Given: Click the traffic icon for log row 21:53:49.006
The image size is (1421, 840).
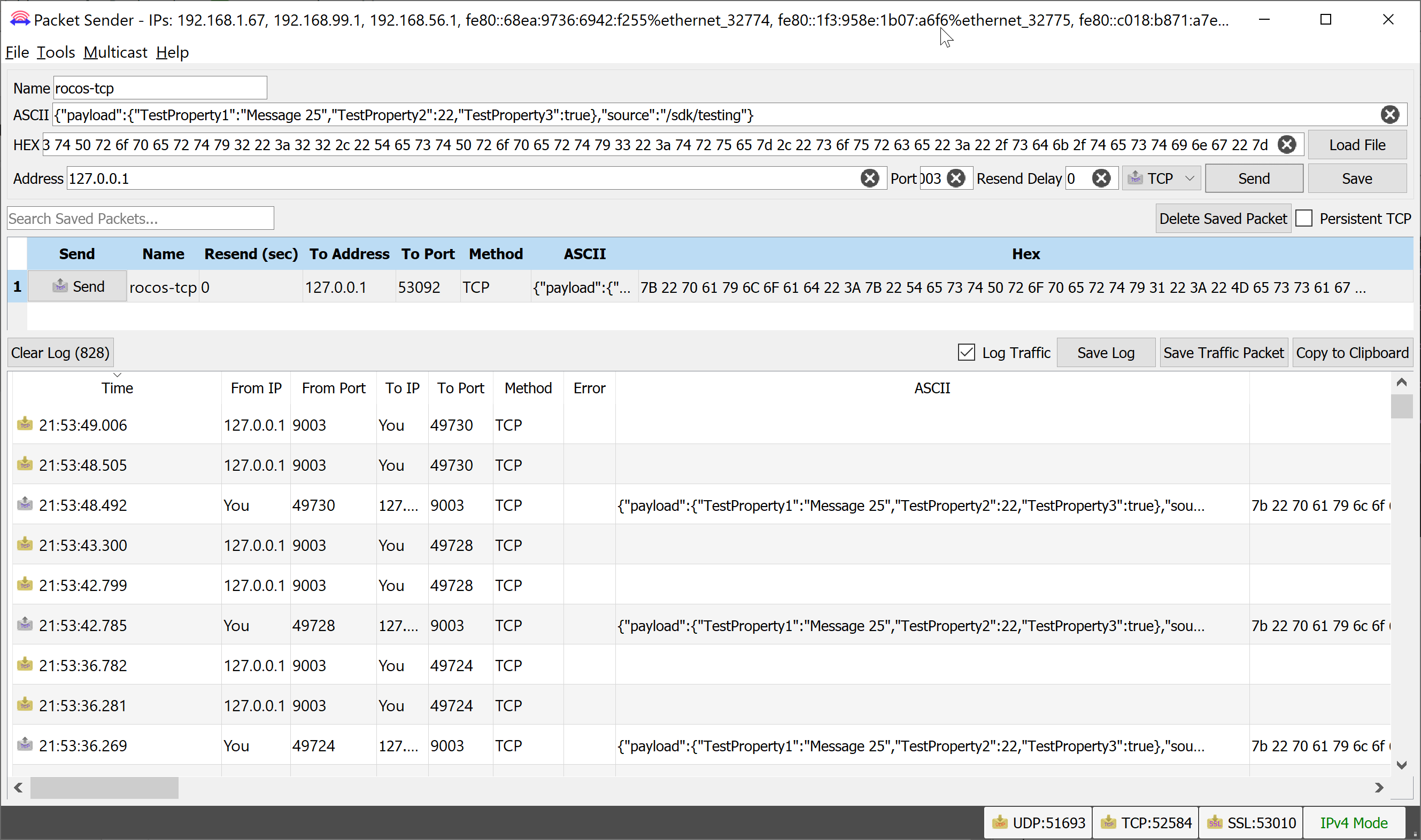Looking at the screenshot, I should (25, 423).
